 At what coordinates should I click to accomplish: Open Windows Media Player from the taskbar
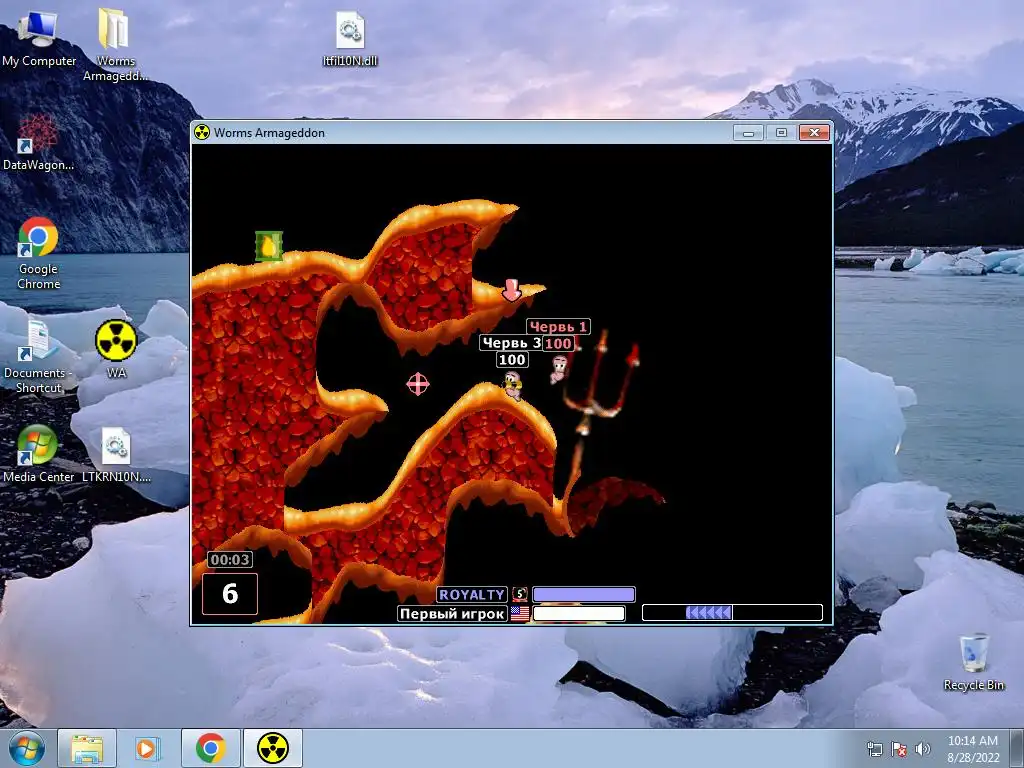tap(147, 748)
